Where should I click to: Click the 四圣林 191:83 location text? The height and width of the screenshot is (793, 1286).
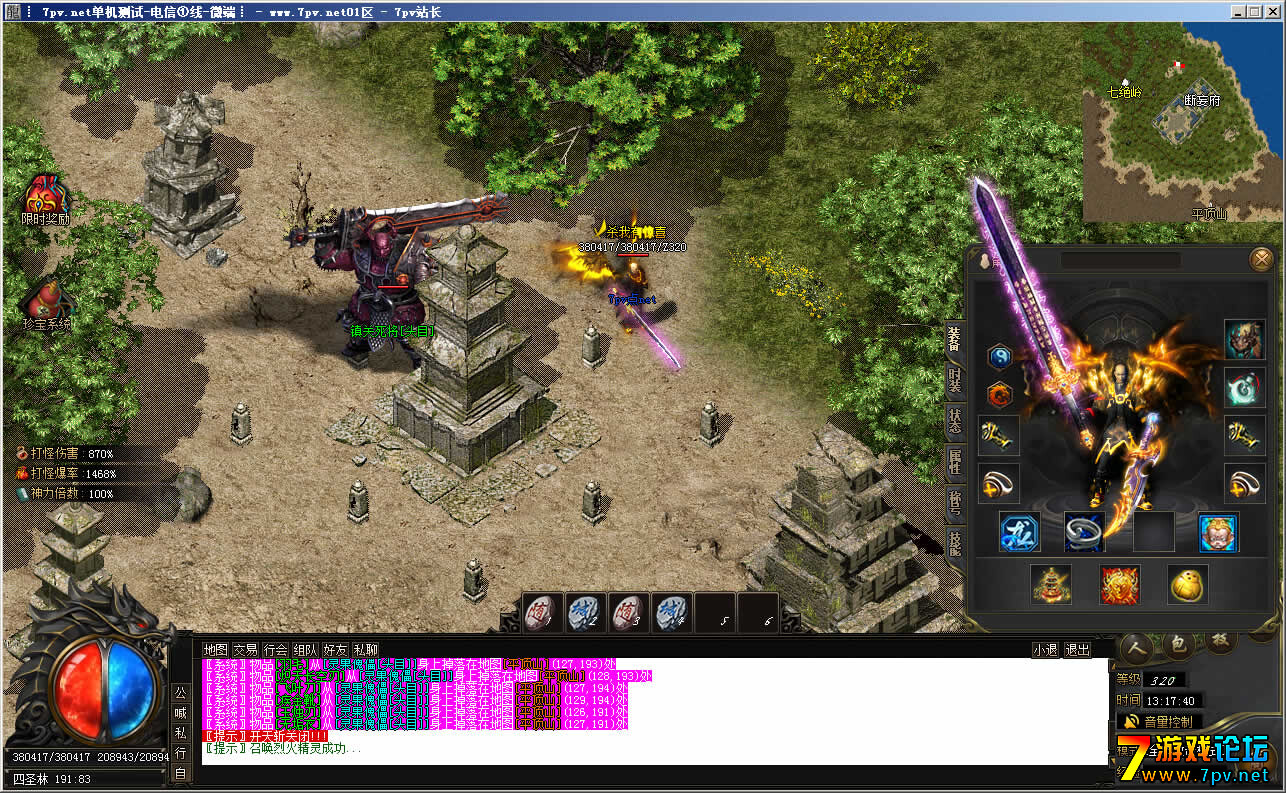point(52,779)
